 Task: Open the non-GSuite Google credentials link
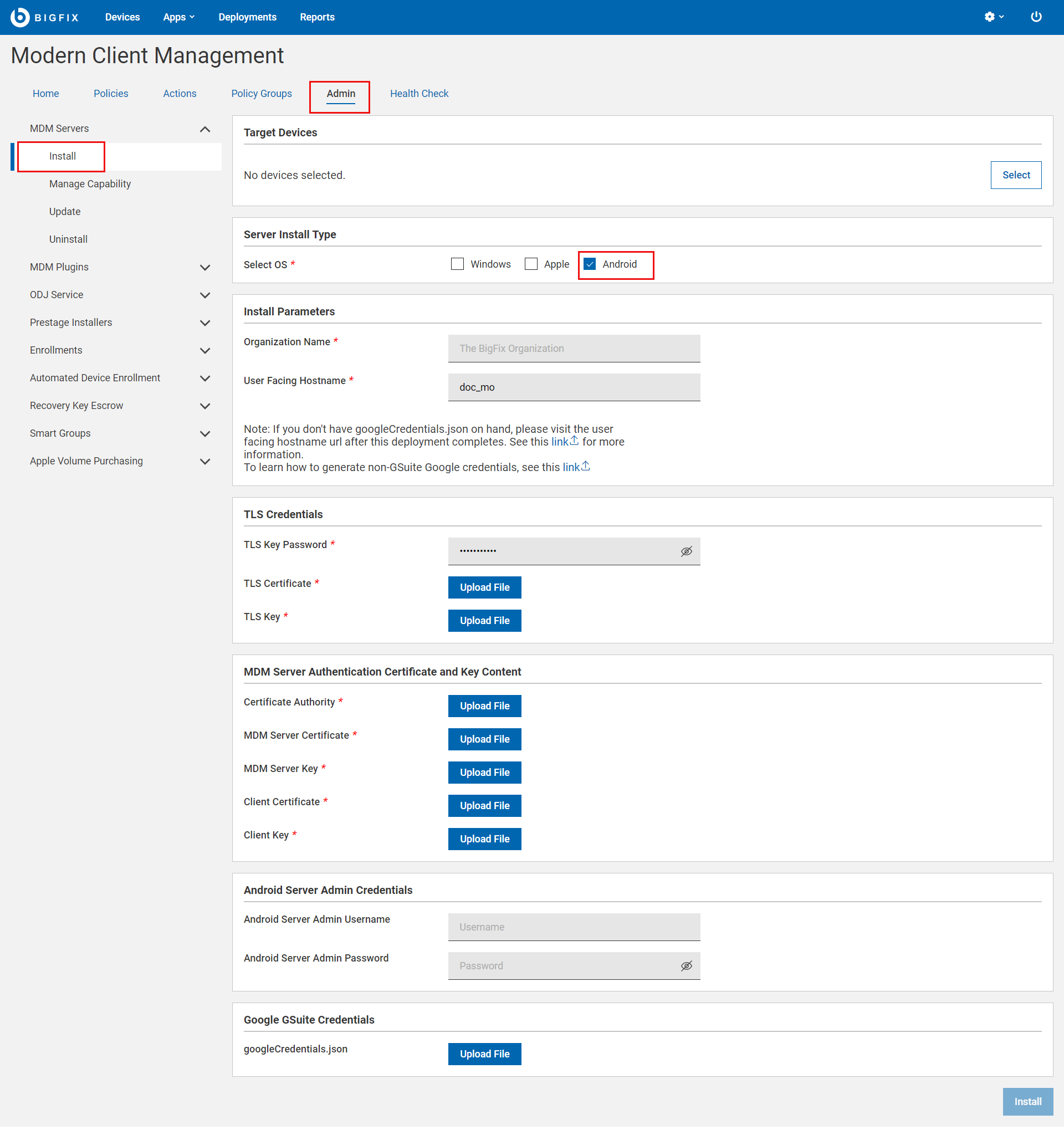pyautogui.click(x=572, y=467)
